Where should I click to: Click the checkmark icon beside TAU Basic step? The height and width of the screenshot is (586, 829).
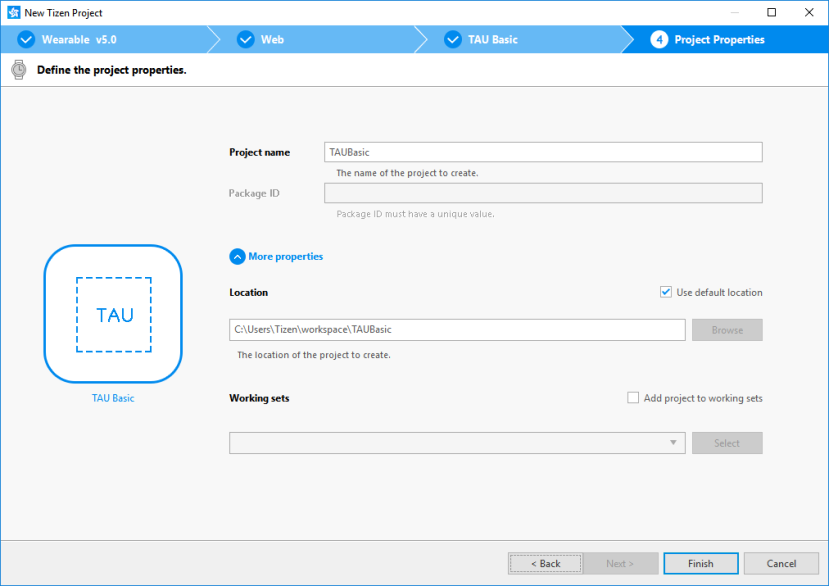click(x=452, y=40)
